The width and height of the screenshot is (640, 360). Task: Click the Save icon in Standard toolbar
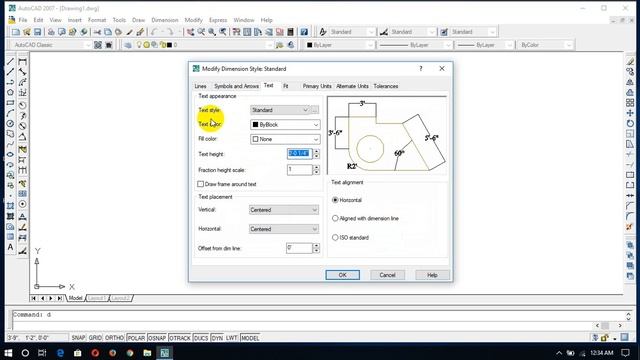coord(37,32)
